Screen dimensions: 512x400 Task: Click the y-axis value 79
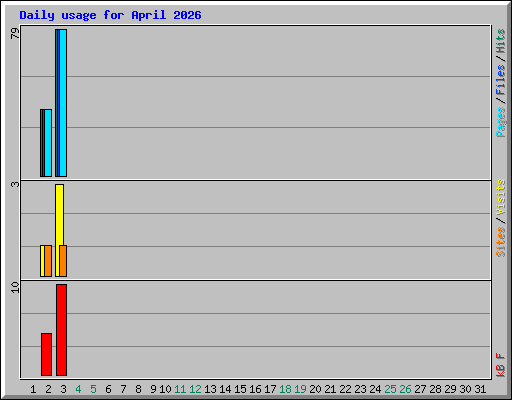click(15, 33)
